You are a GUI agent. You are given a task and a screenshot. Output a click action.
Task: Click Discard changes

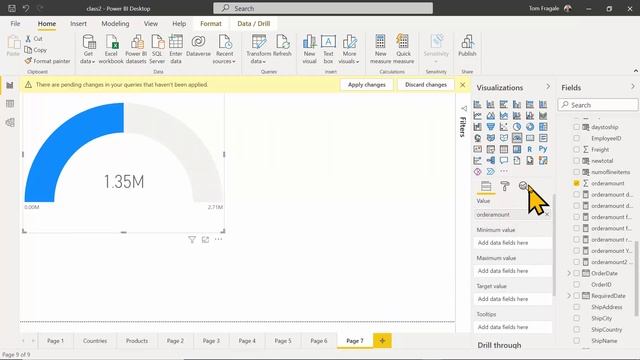[x=426, y=85]
